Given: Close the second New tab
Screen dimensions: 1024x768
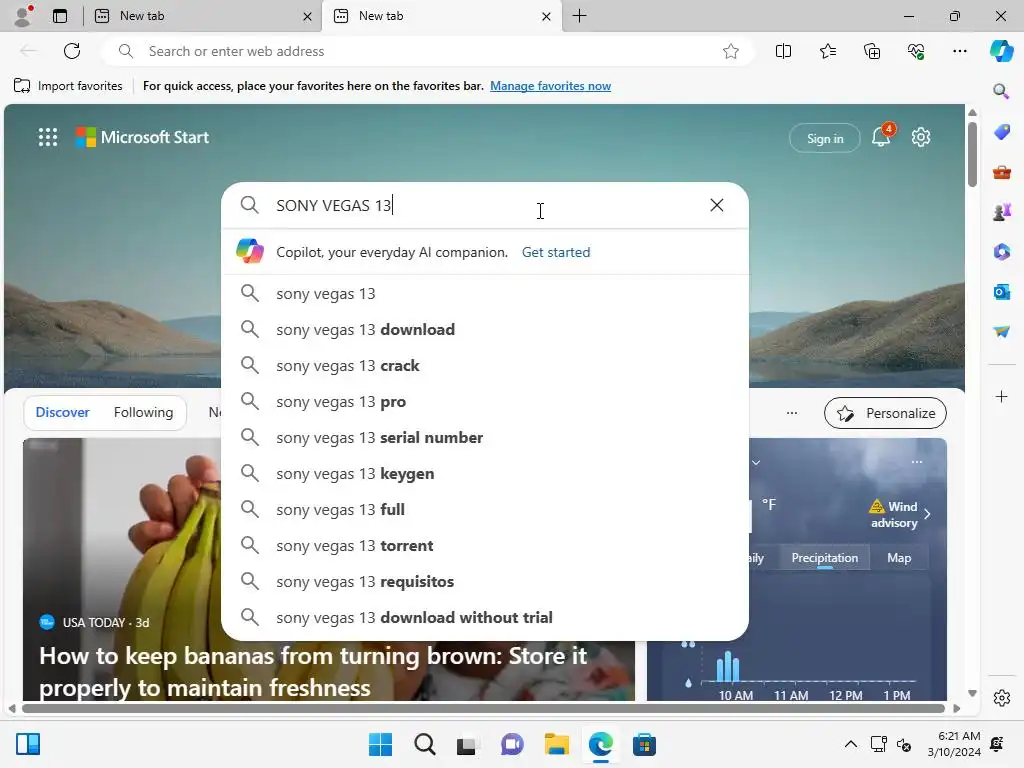Looking at the screenshot, I should [546, 16].
